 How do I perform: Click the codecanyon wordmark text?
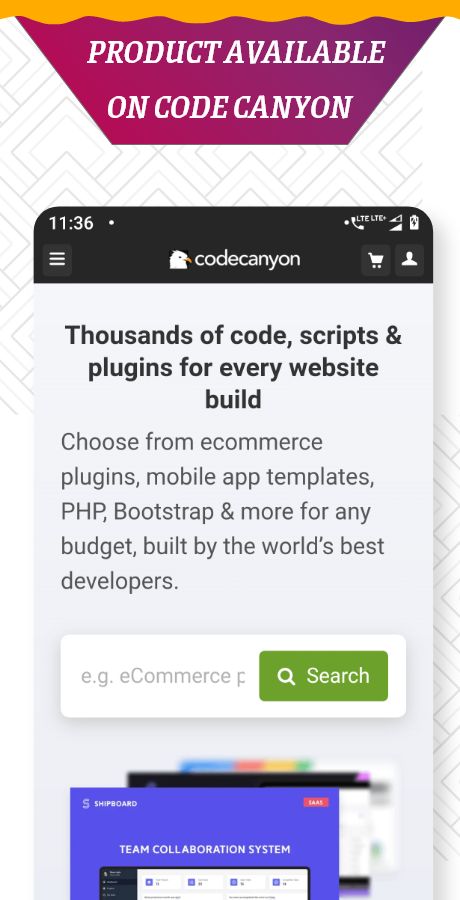click(248, 260)
